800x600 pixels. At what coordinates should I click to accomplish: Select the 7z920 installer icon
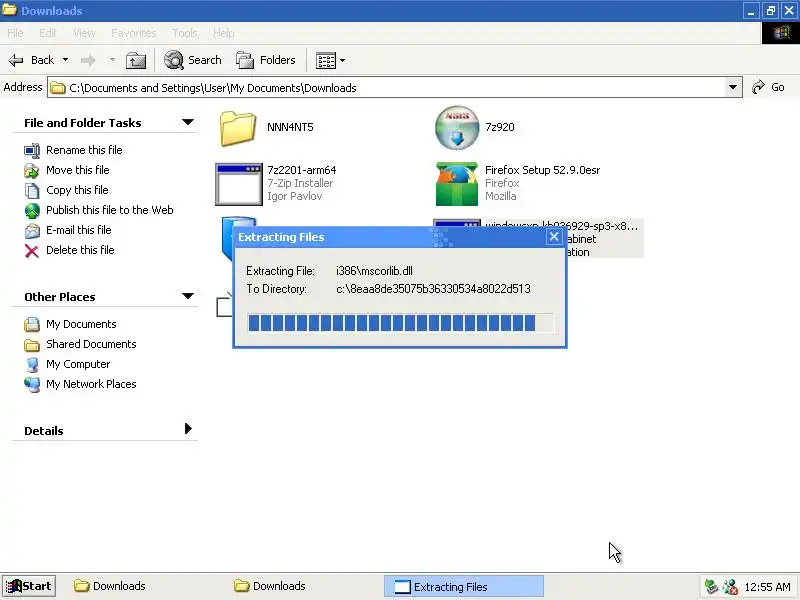tap(457, 128)
